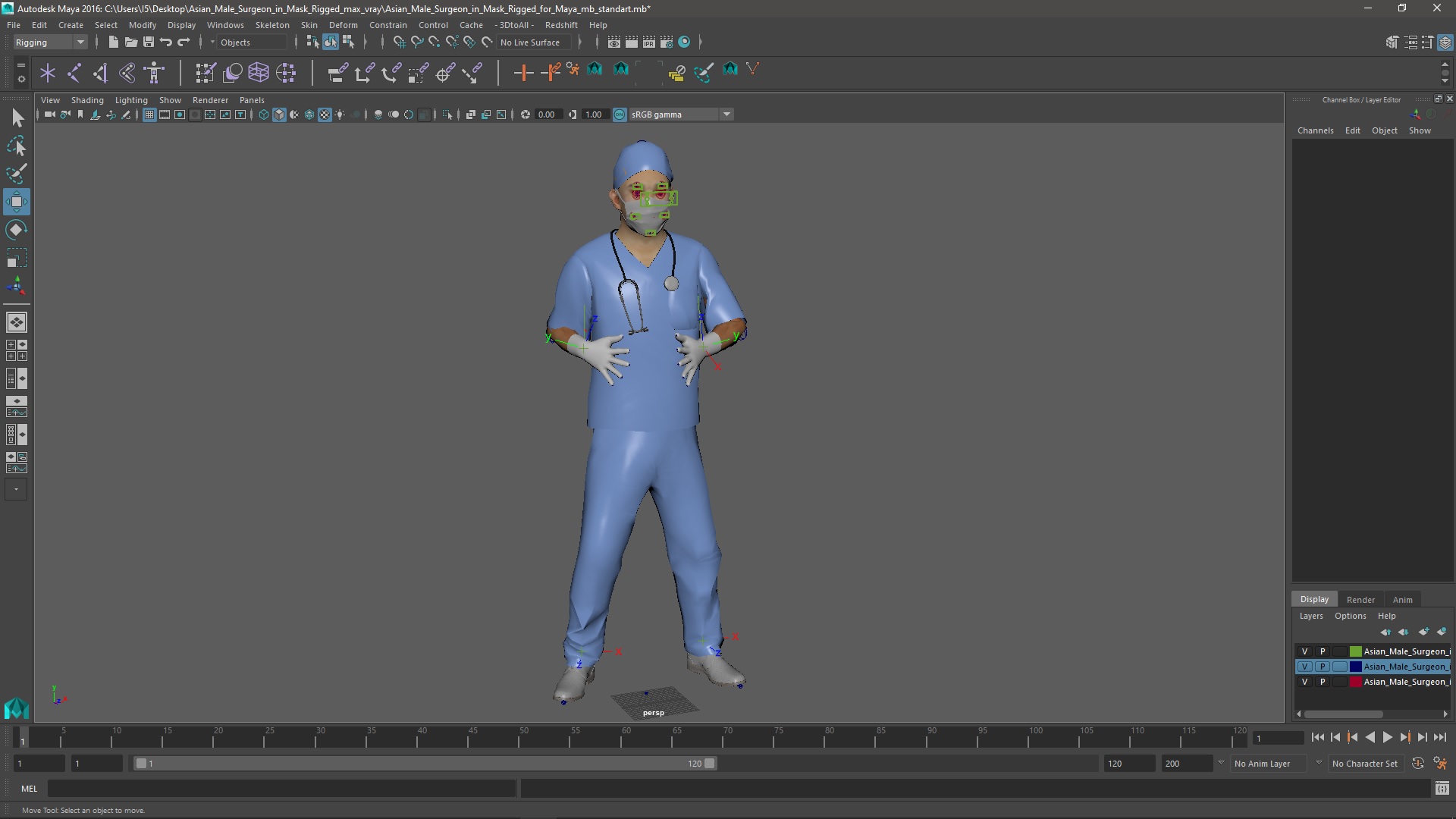The width and height of the screenshot is (1456, 819).
Task: Open the Animation Preferences icon
Action: pos(1440,764)
